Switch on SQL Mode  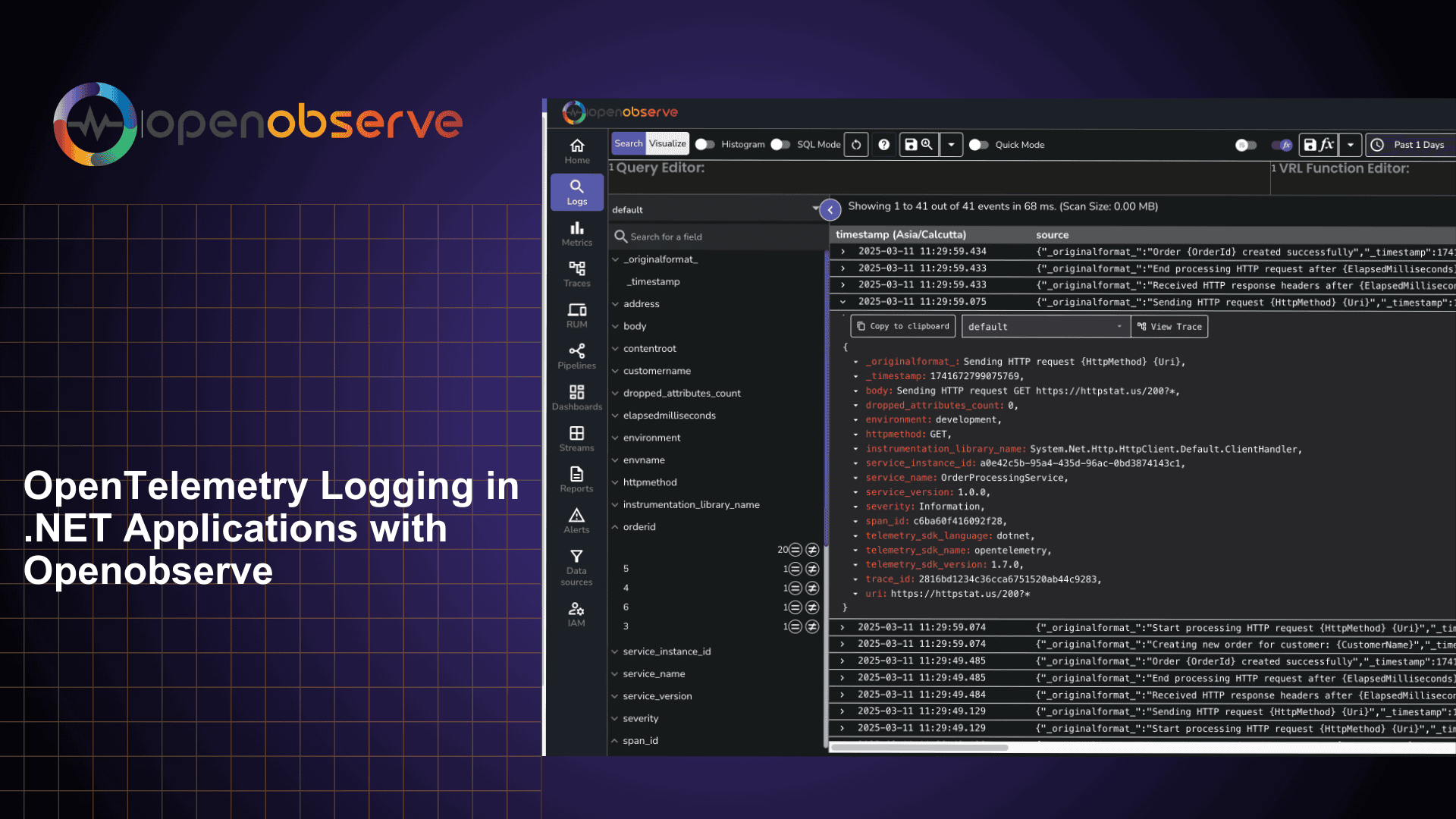pos(780,144)
